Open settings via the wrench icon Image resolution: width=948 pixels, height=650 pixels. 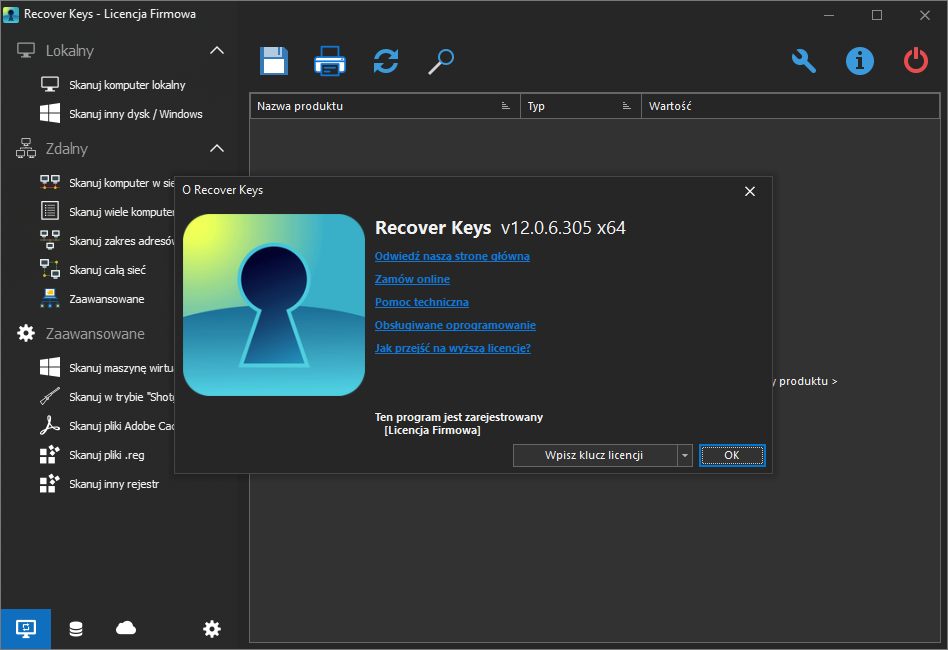pyautogui.click(x=804, y=61)
